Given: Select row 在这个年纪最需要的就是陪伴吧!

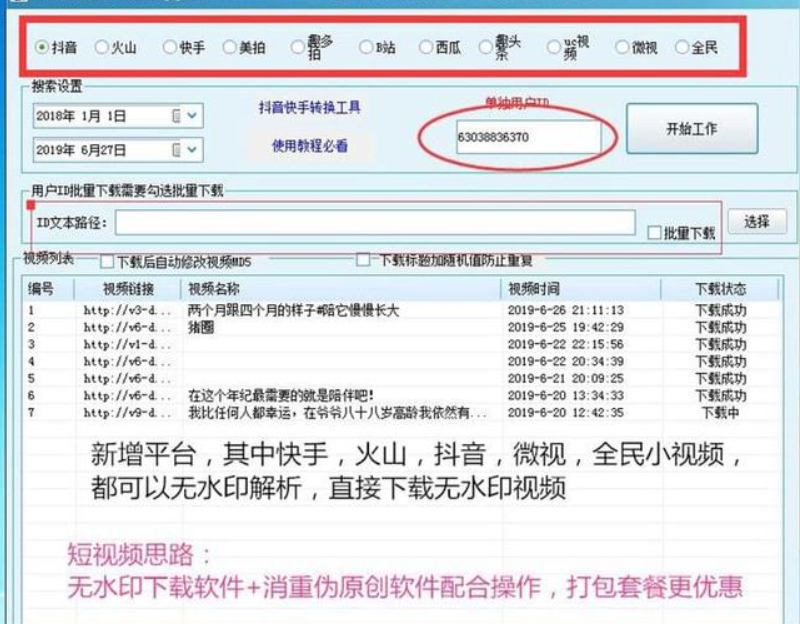Looking at the screenshot, I should (x=402, y=395).
